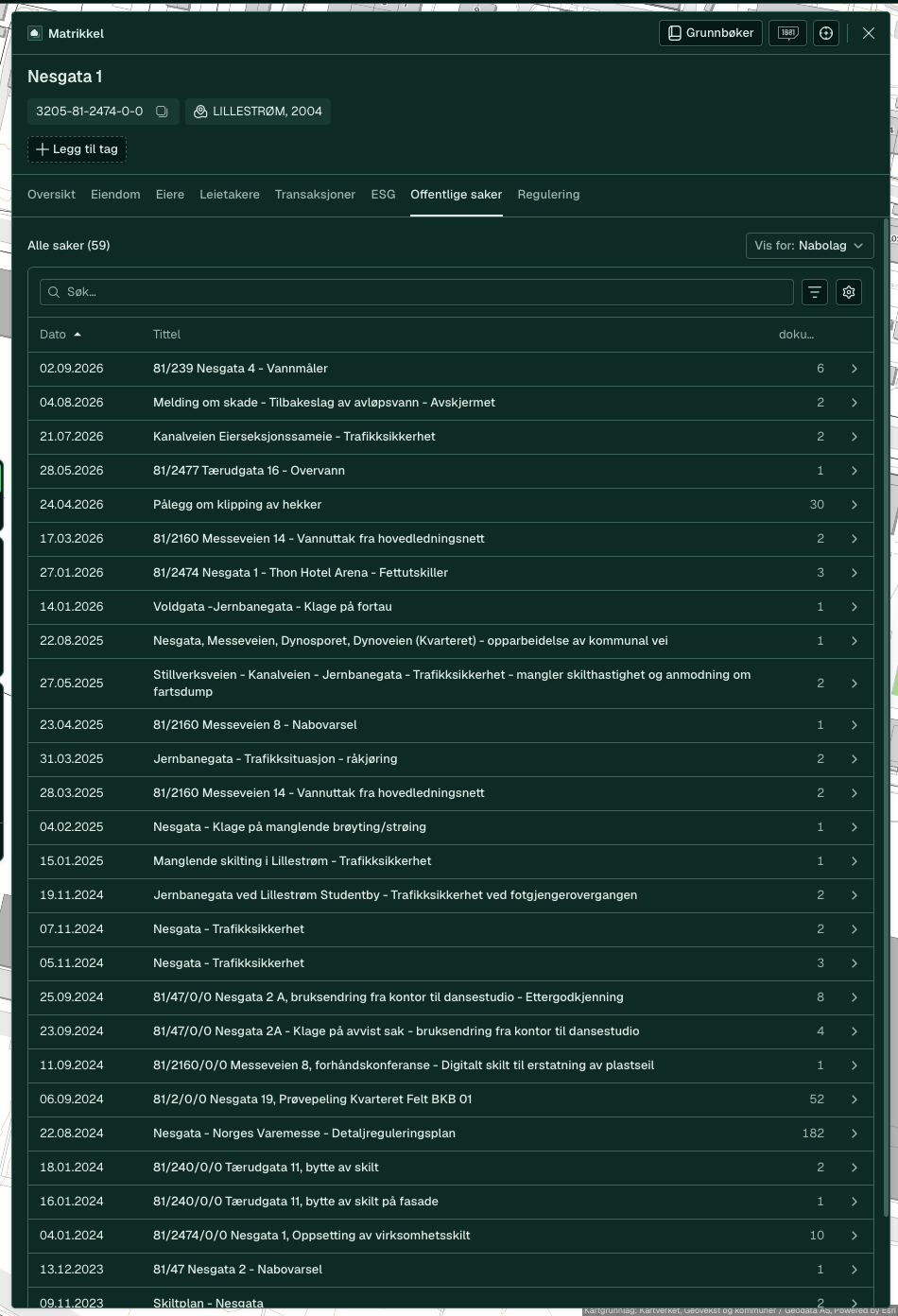
Task: Open chevron for Norges Varemesse - Detaljreguleringsplan row
Action: (854, 1134)
